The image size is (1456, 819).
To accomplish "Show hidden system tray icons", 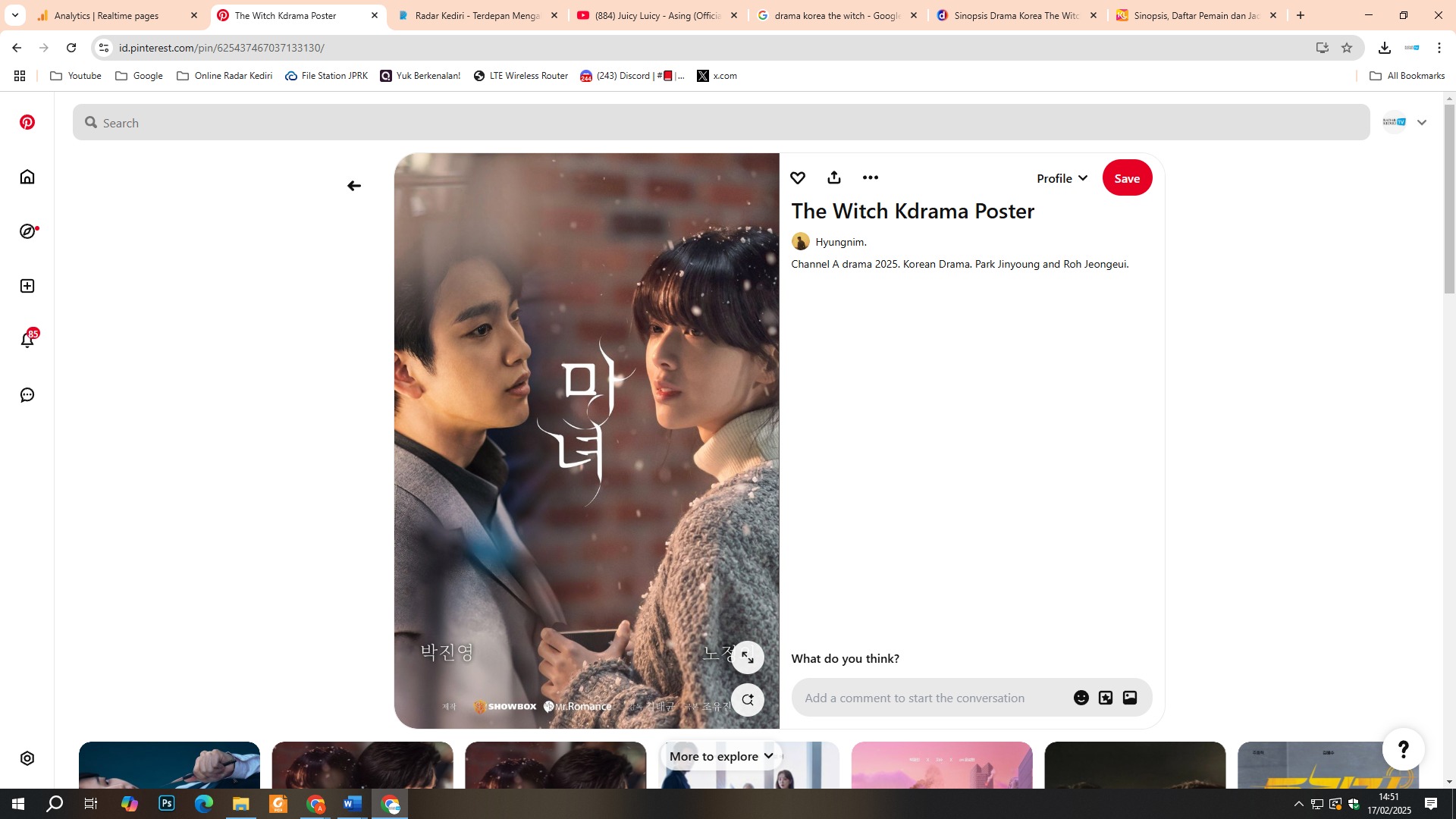I will (x=1299, y=804).
